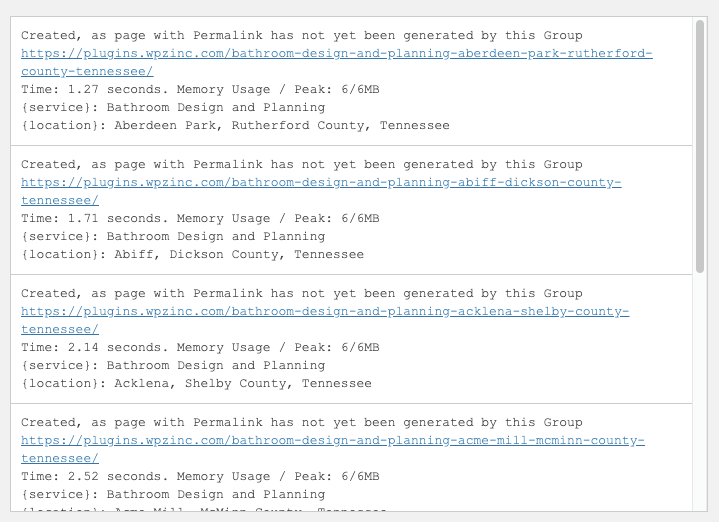Click the service line in the Acklena entry

(173, 366)
